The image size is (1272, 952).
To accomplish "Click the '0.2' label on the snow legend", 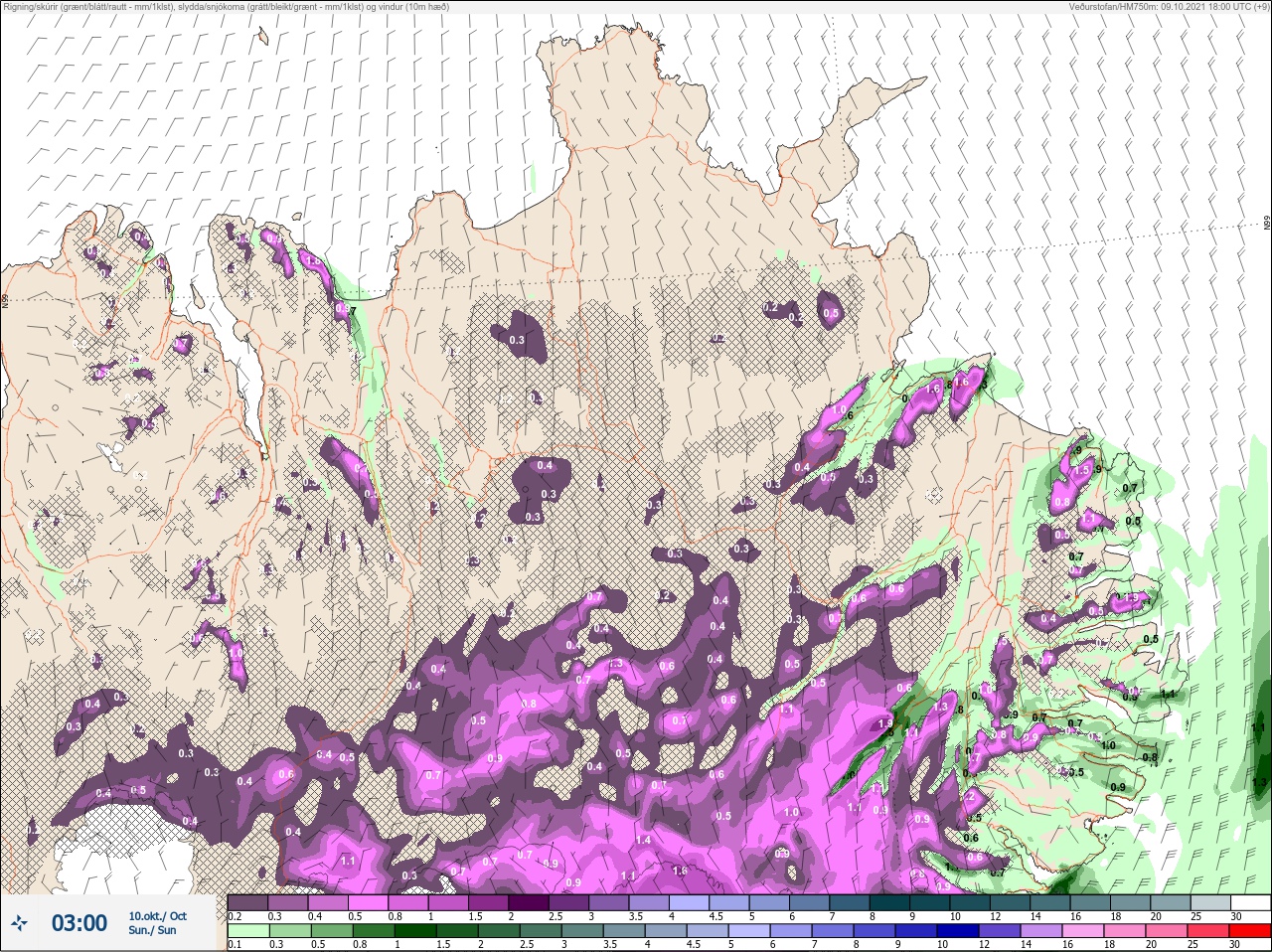I will [x=235, y=916].
